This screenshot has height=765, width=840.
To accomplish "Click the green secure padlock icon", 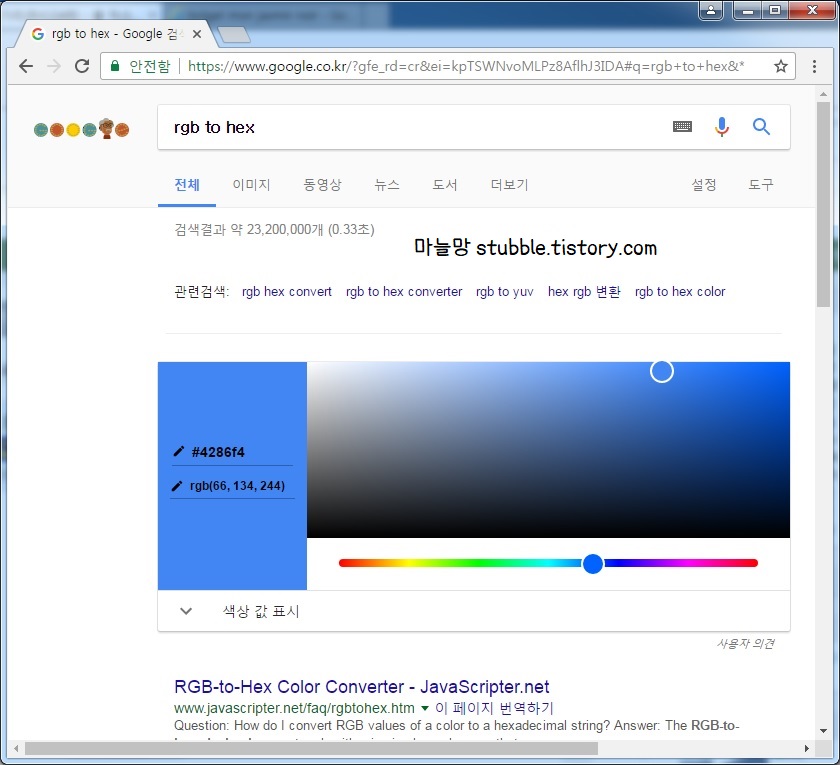I will click(x=115, y=66).
